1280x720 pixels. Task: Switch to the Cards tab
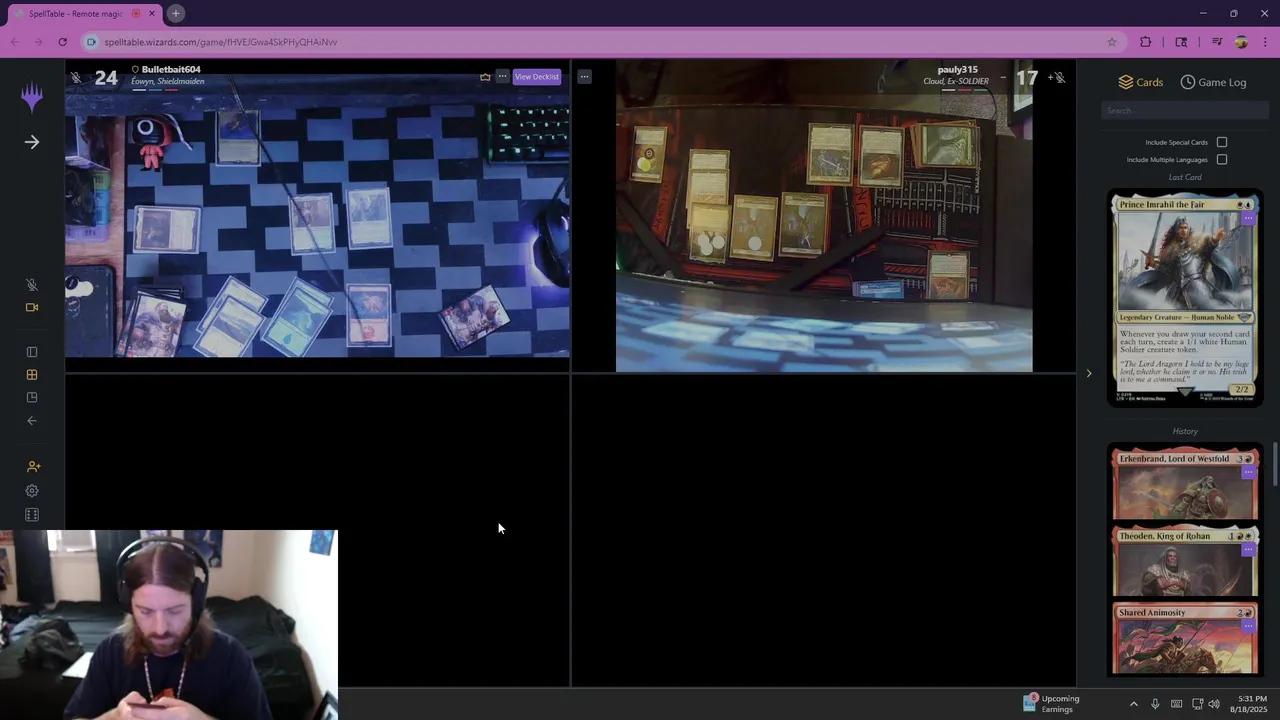click(1140, 82)
